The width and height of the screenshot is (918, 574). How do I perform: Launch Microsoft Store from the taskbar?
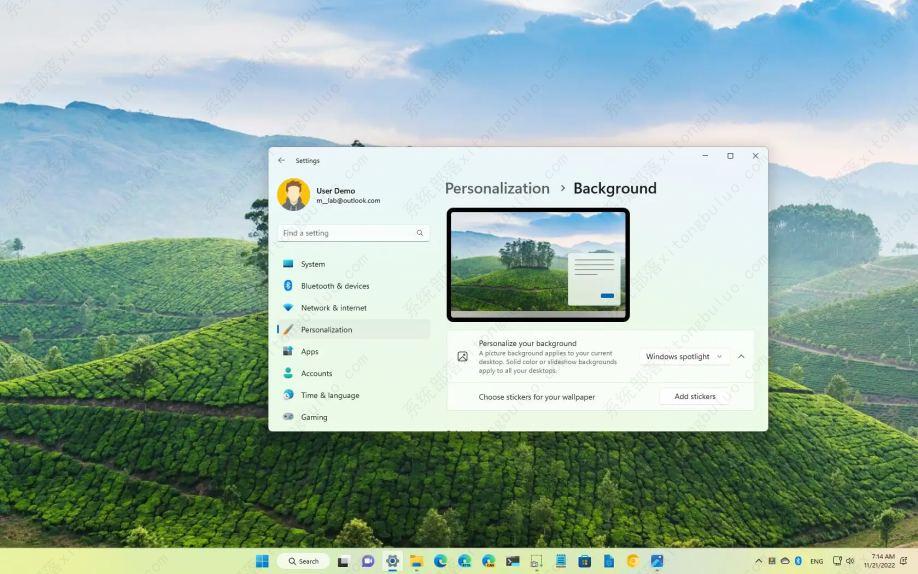[584, 561]
